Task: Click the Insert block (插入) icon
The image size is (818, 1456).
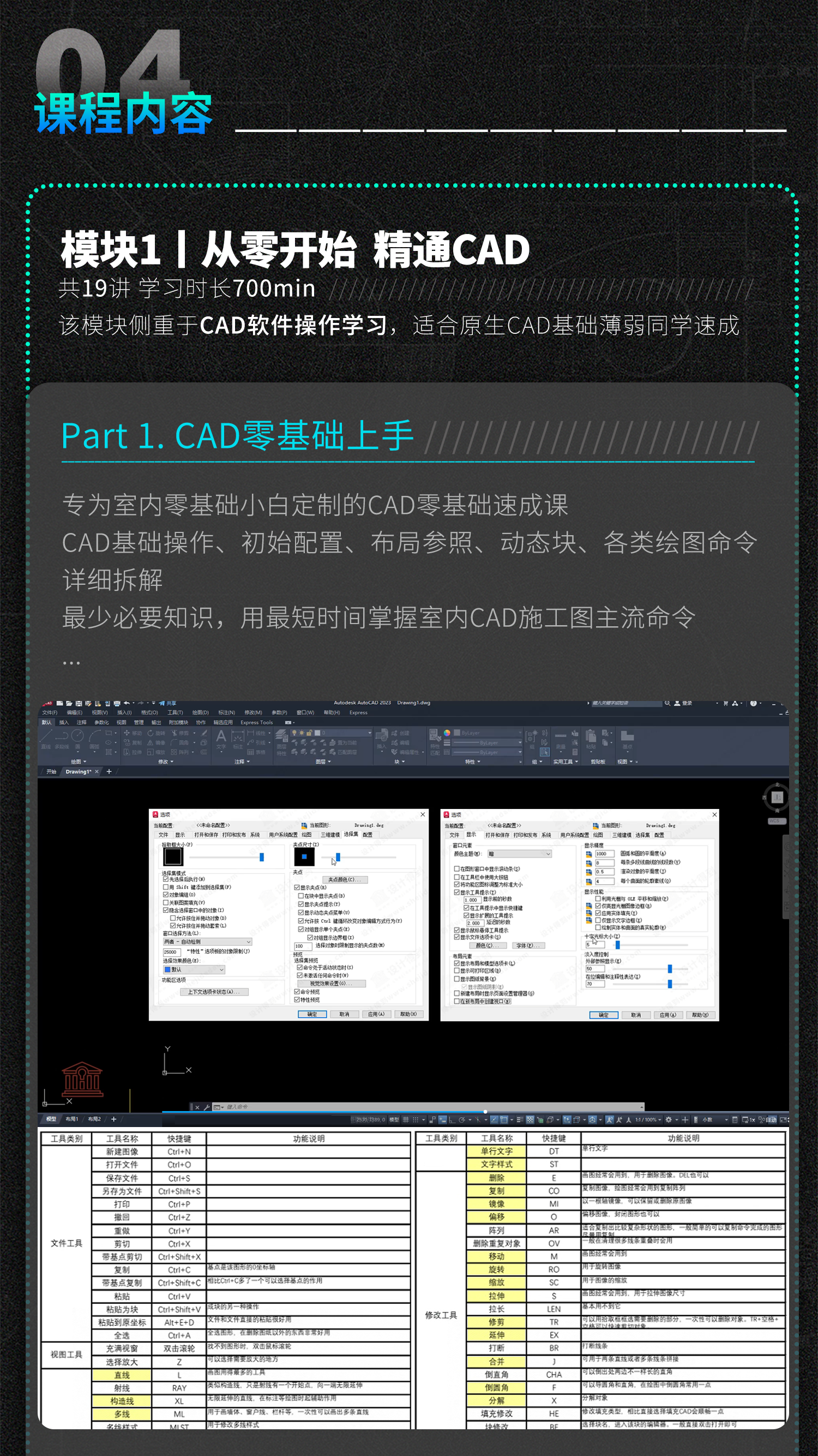Action: [x=382, y=735]
